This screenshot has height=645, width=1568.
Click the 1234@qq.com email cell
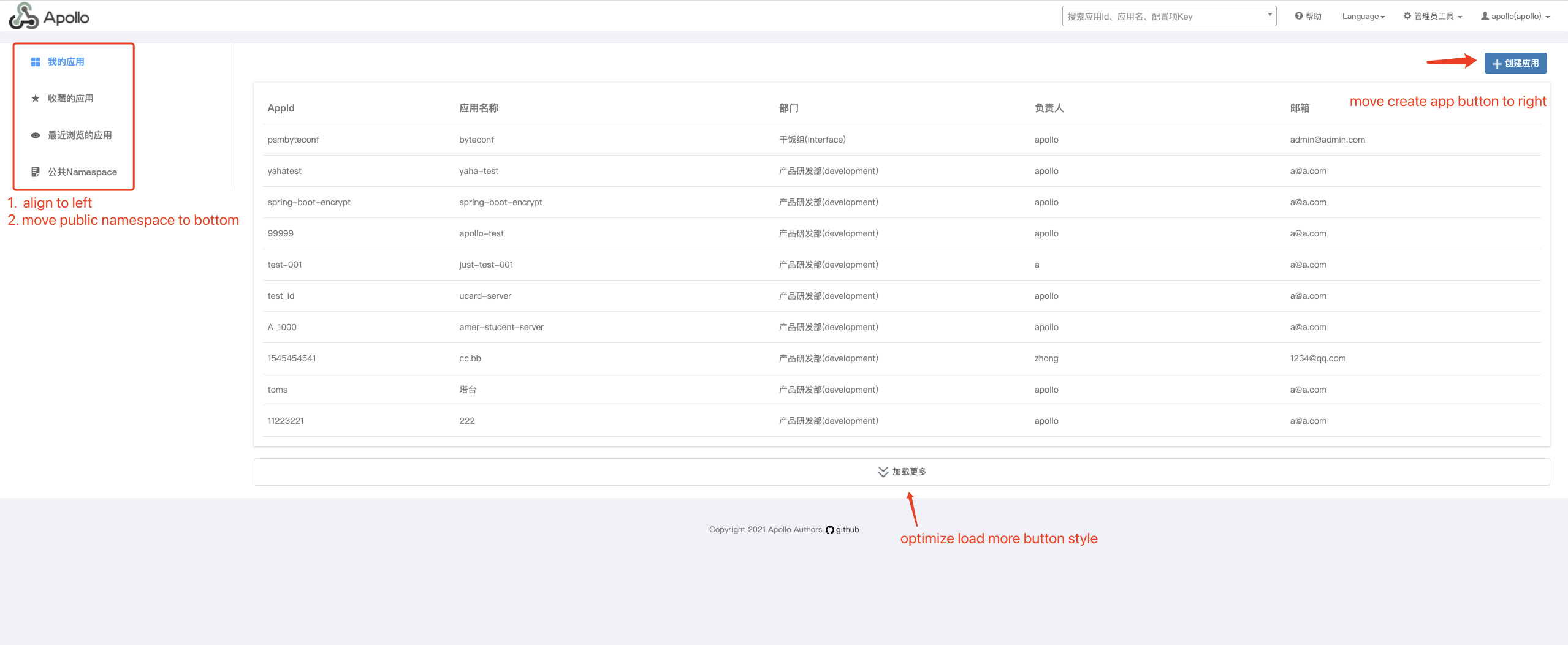tap(1317, 358)
